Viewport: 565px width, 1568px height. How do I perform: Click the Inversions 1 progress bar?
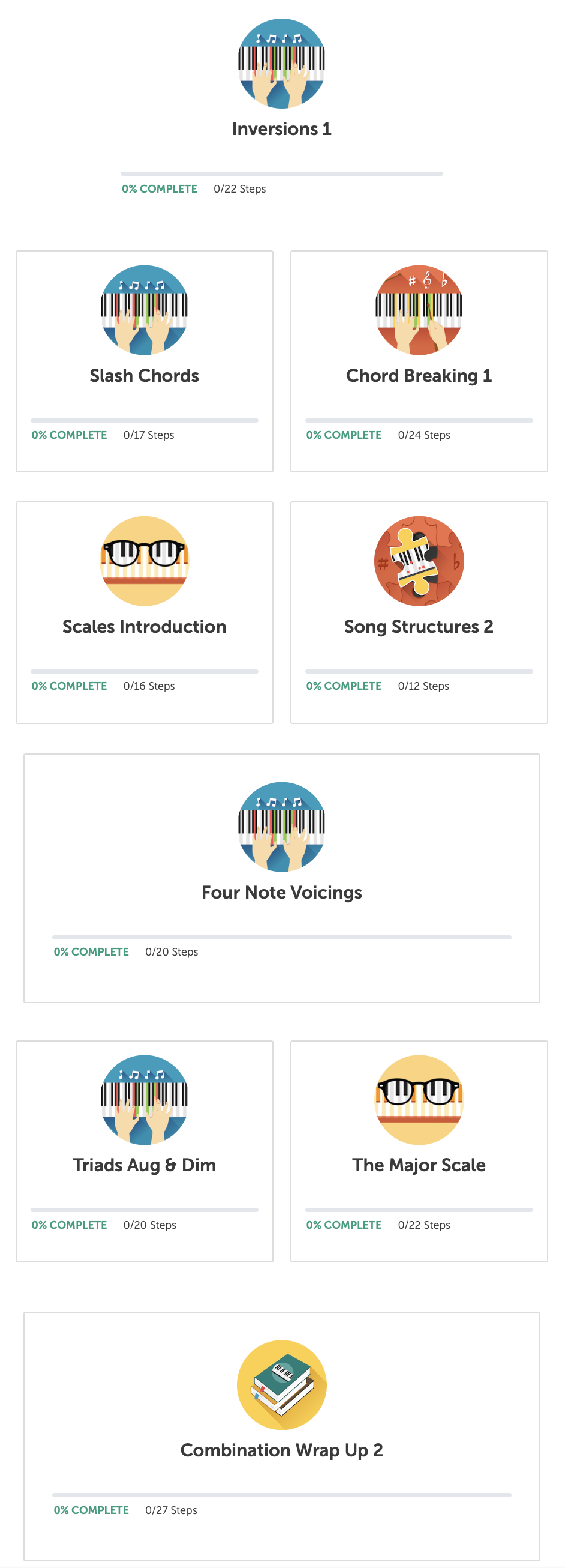click(x=281, y=174)
